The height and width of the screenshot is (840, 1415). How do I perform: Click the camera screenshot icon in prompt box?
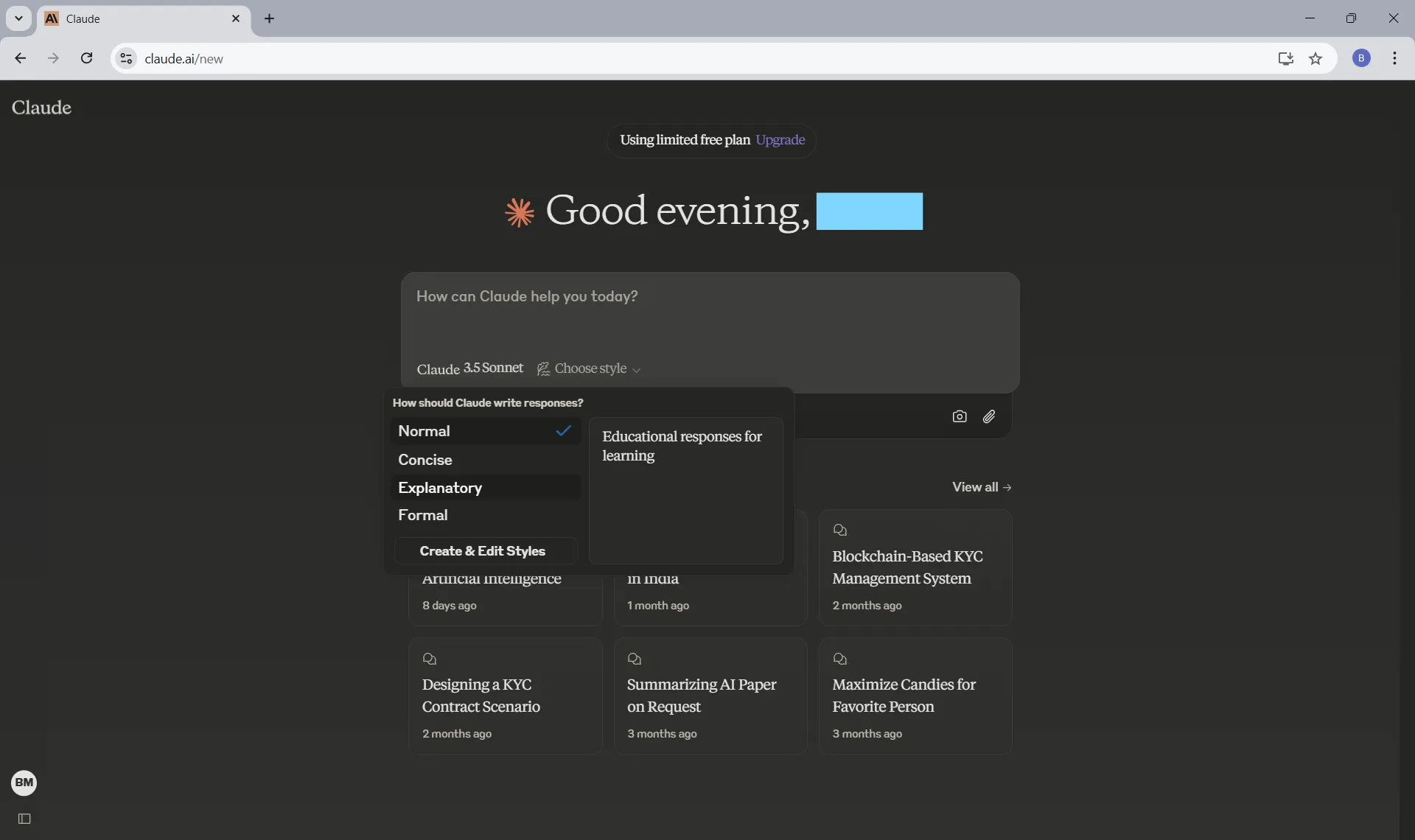tap(959, 416)
